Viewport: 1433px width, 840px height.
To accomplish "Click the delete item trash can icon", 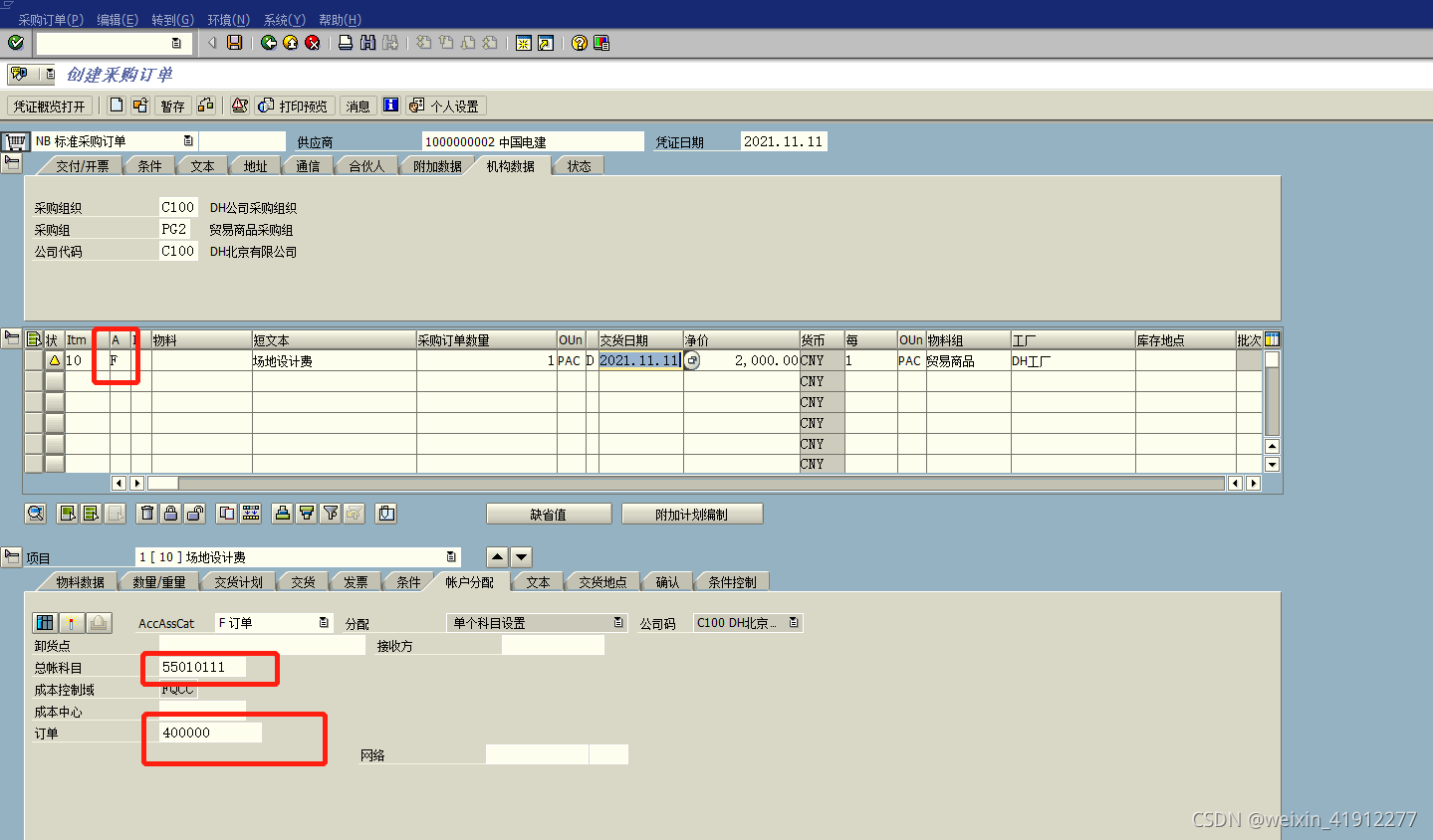I will [x=147, y=514].
